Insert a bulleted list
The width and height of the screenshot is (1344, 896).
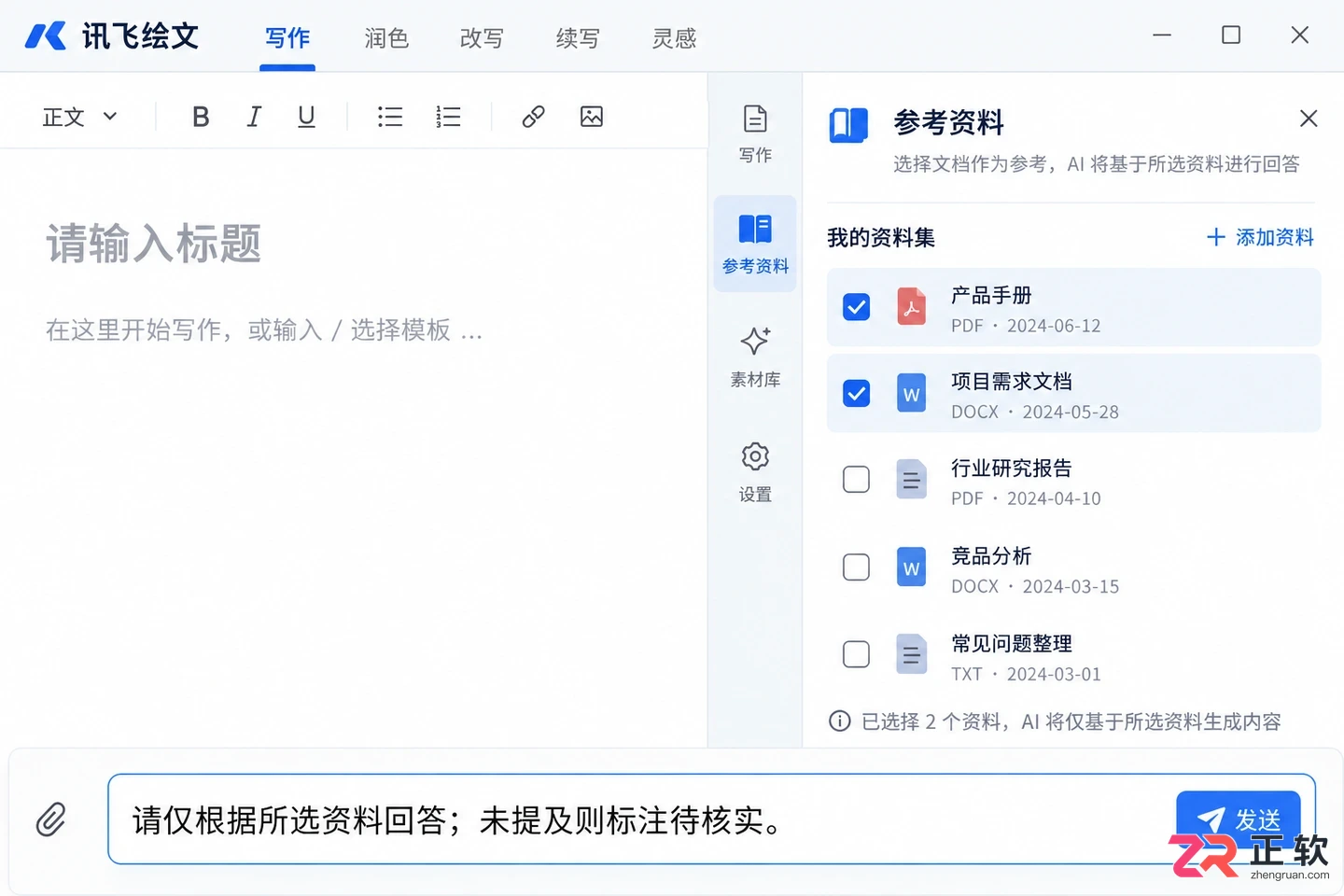390,117
